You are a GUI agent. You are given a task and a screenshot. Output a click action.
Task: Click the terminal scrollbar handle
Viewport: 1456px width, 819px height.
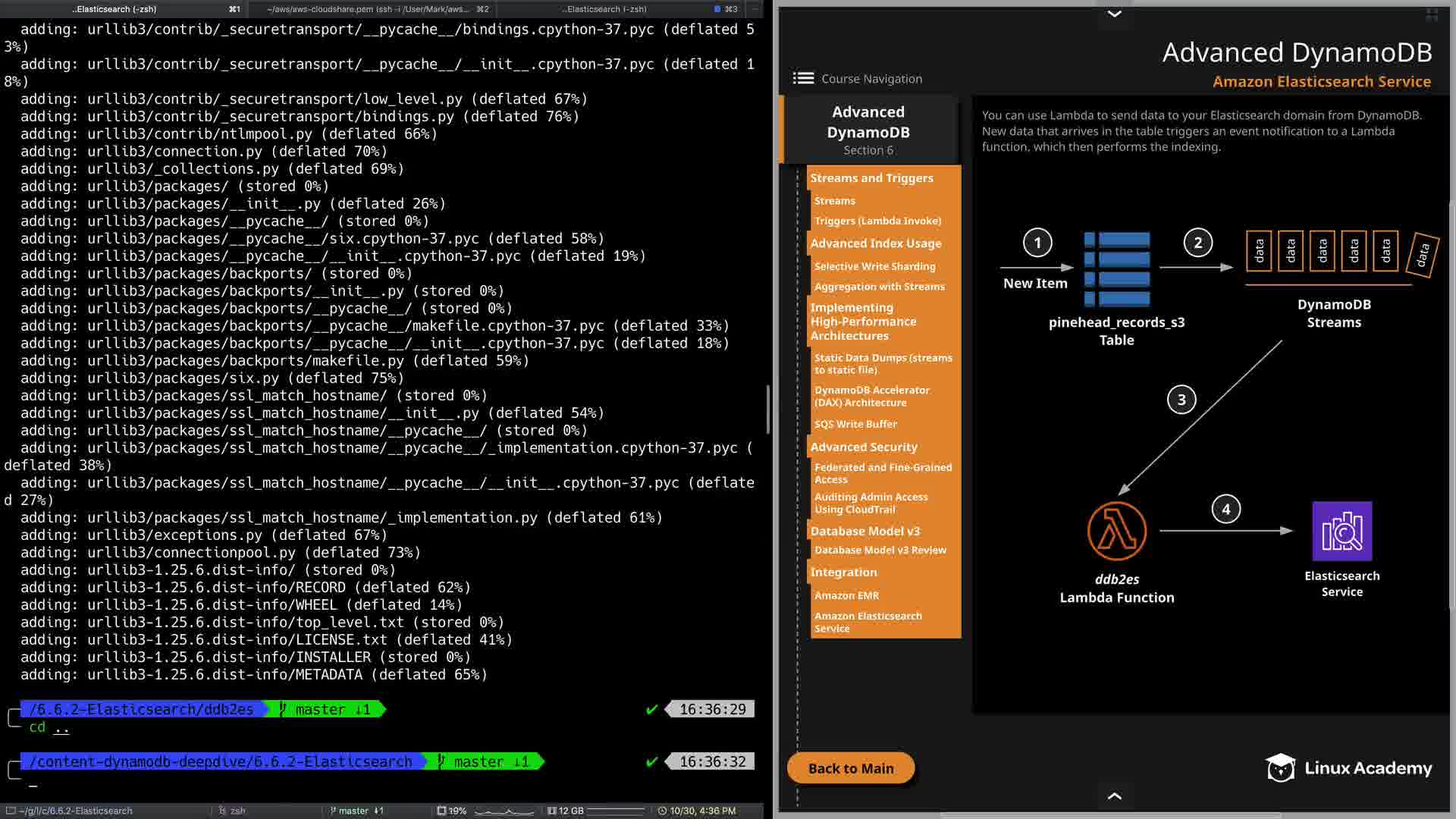coord(767,409)
